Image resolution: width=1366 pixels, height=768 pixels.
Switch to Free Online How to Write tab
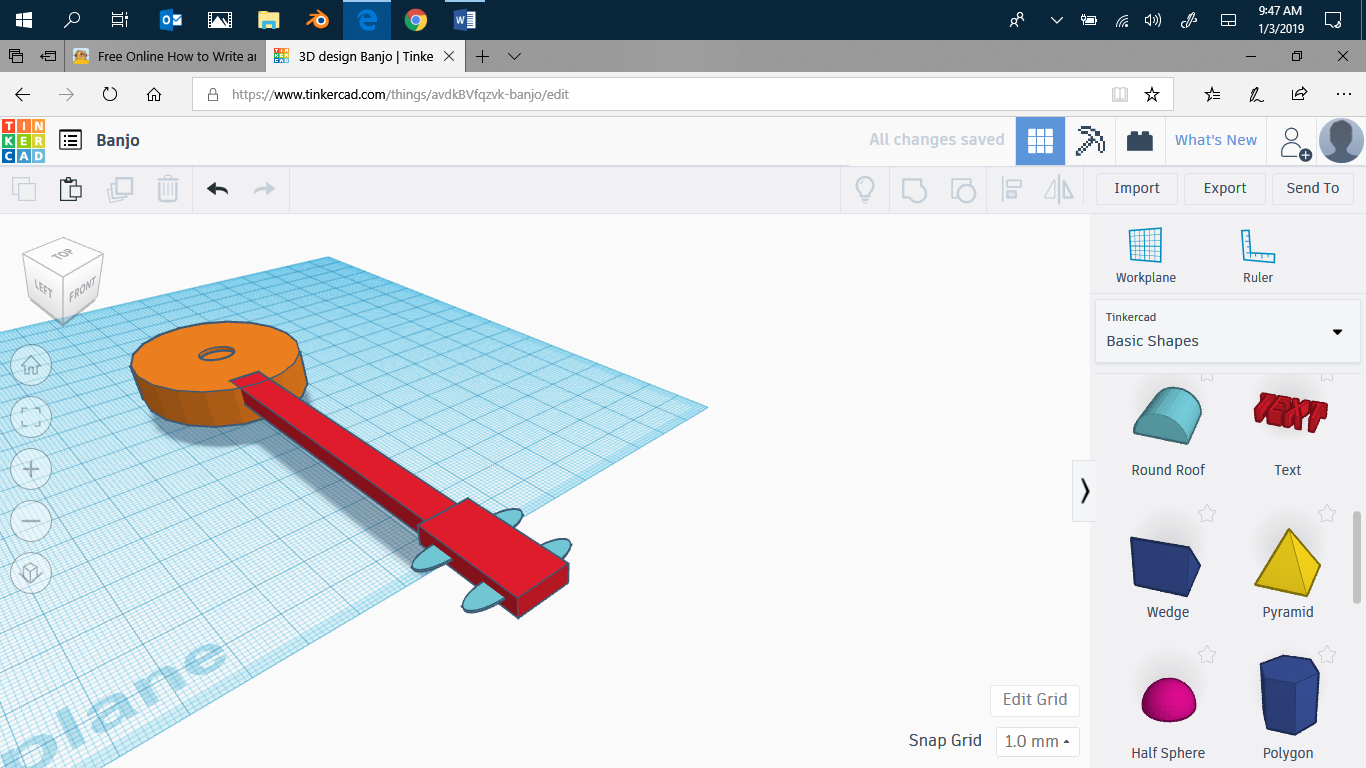click(166, 56)
